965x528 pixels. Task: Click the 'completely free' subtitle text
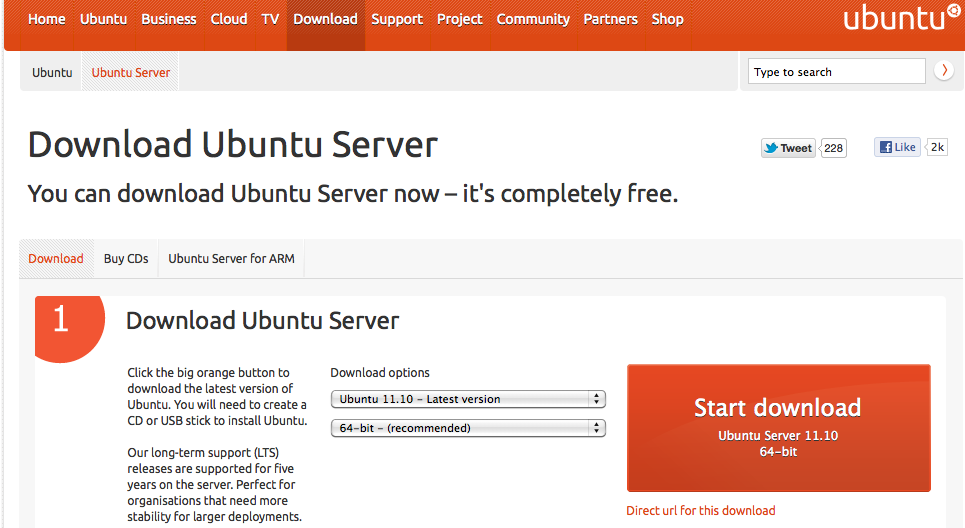[x=353, y=194]
